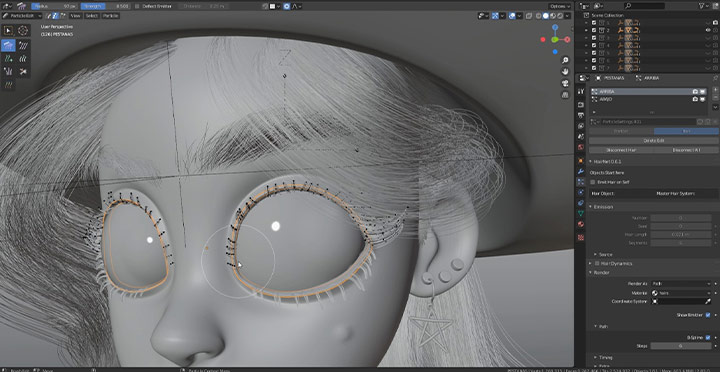Viewport: 720px width, 372px height.
Task: Open the View menu
Action: (75, 16)
